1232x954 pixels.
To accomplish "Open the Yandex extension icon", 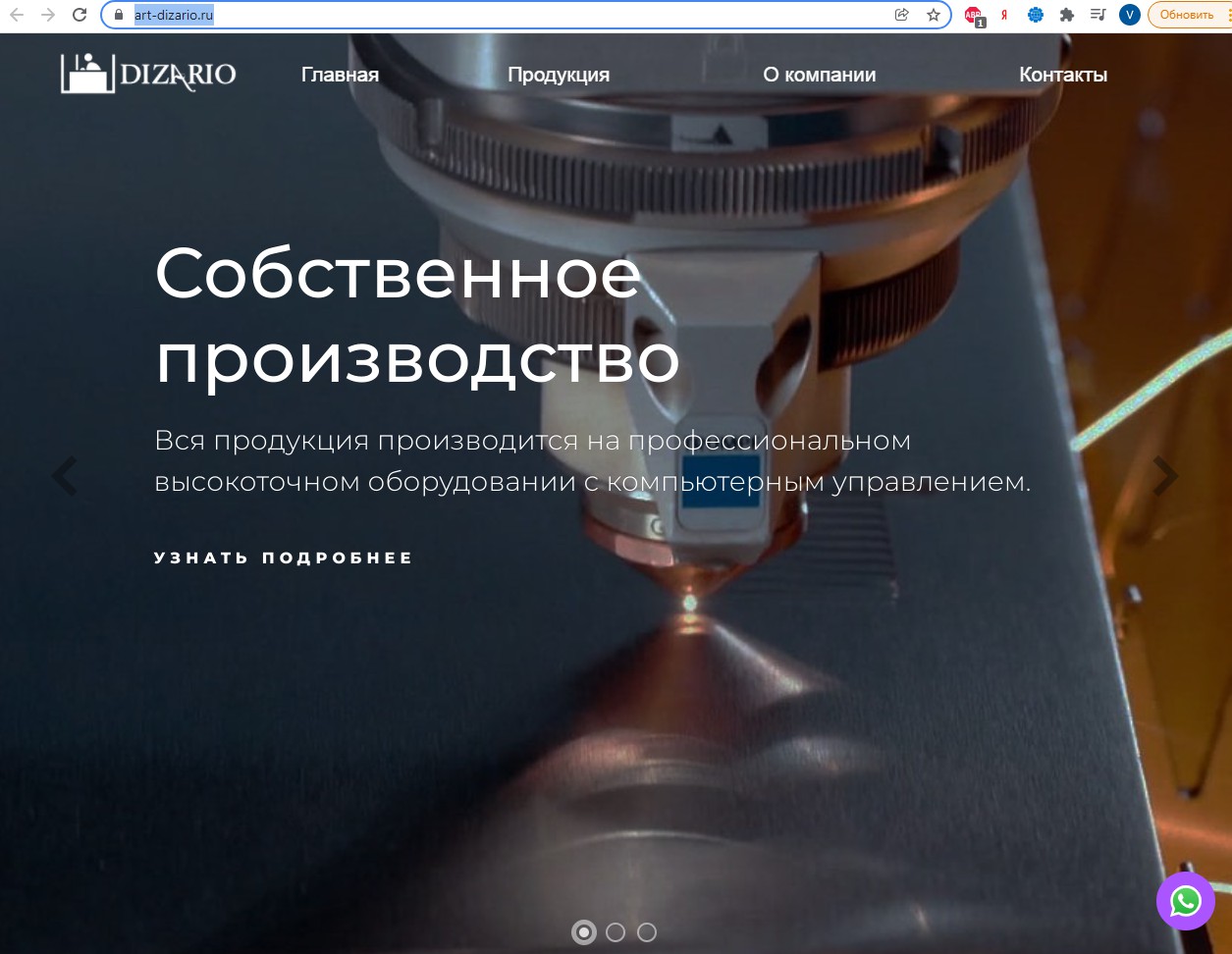I will [1004, 15].
